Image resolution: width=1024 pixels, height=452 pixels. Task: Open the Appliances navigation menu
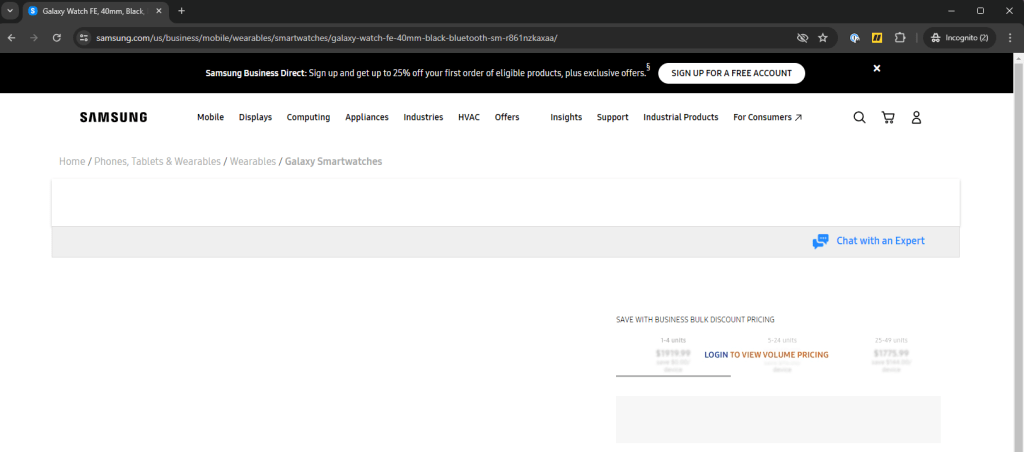[x=367, y=117]
